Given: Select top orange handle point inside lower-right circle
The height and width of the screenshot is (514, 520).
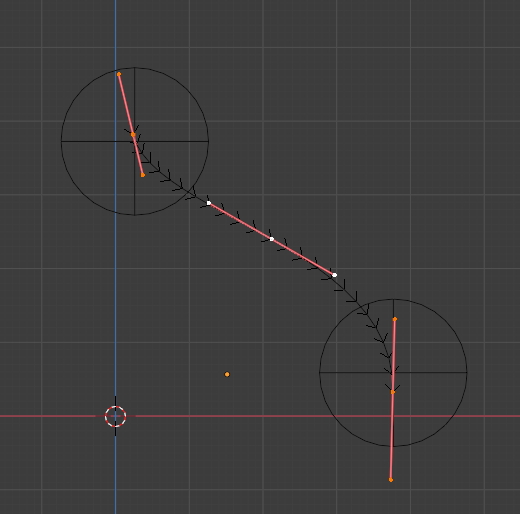Looking at the screenshot, I should pyautogui.click(x=395, y=319).
